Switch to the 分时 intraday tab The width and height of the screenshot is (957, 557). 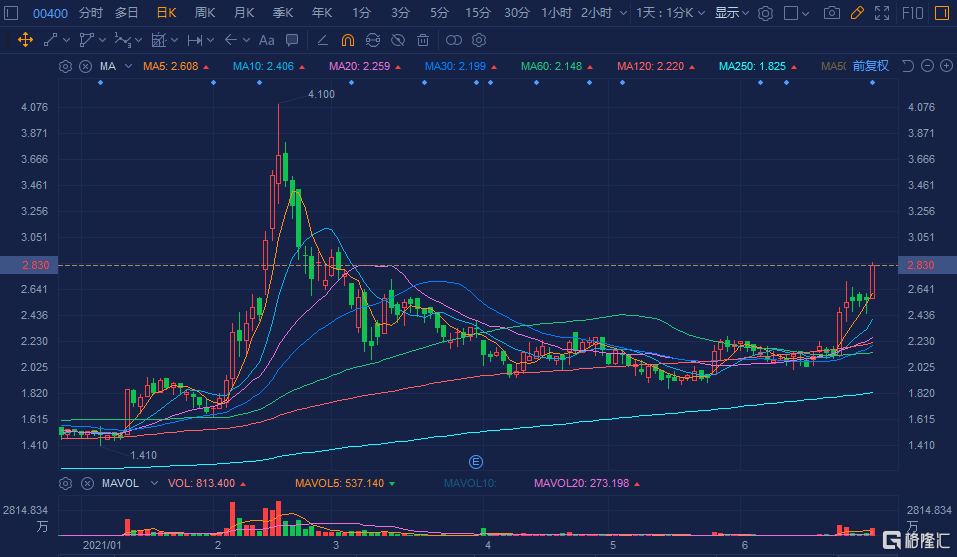tap(90, 13)
